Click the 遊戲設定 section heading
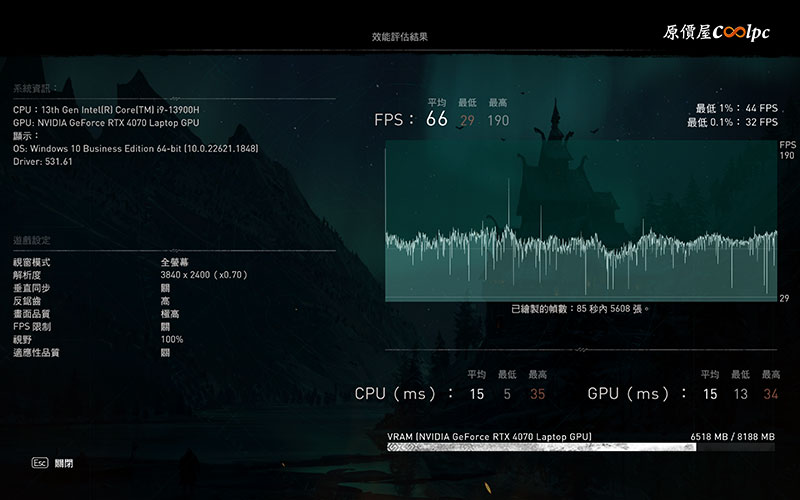 tap(32, 240)
